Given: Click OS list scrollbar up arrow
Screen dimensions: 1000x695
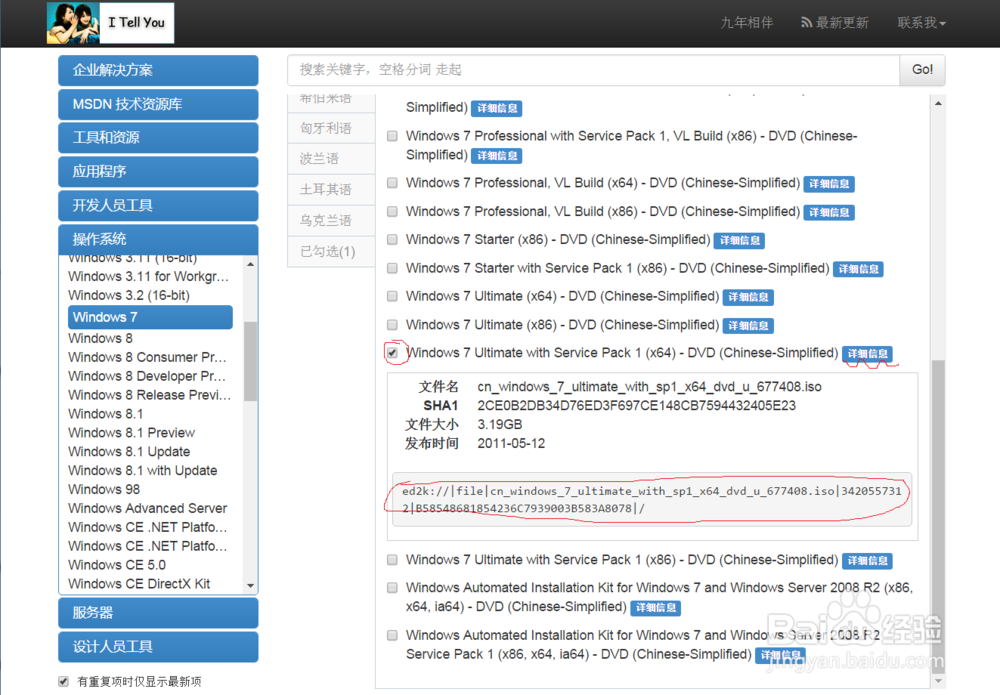Looking at the screenshot, I should [x=251, y=263].
